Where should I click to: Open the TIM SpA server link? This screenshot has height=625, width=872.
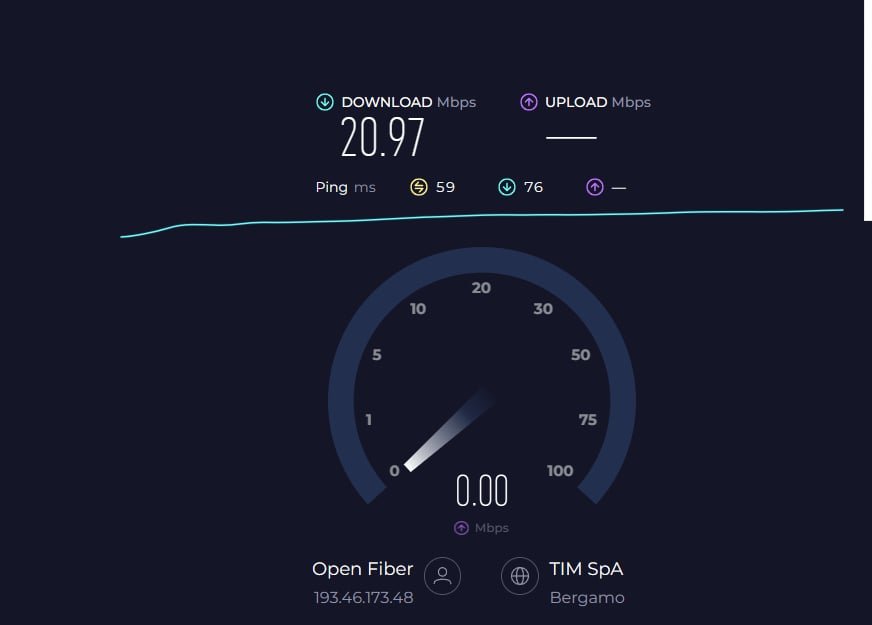tap(586, 569)
